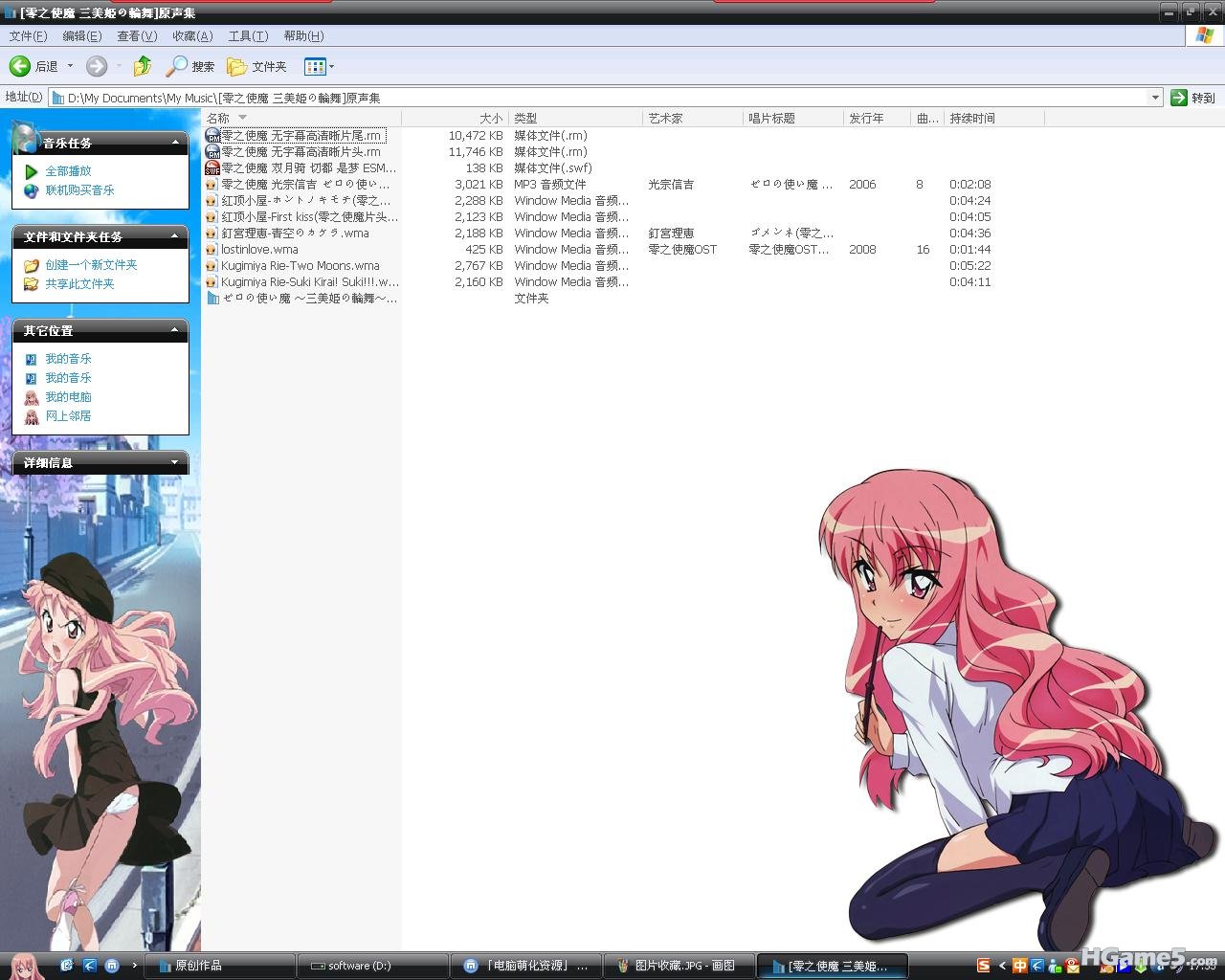Open the Views icon on toolbar
This screenshot has width=1225, height=980.
click(315, 66)
